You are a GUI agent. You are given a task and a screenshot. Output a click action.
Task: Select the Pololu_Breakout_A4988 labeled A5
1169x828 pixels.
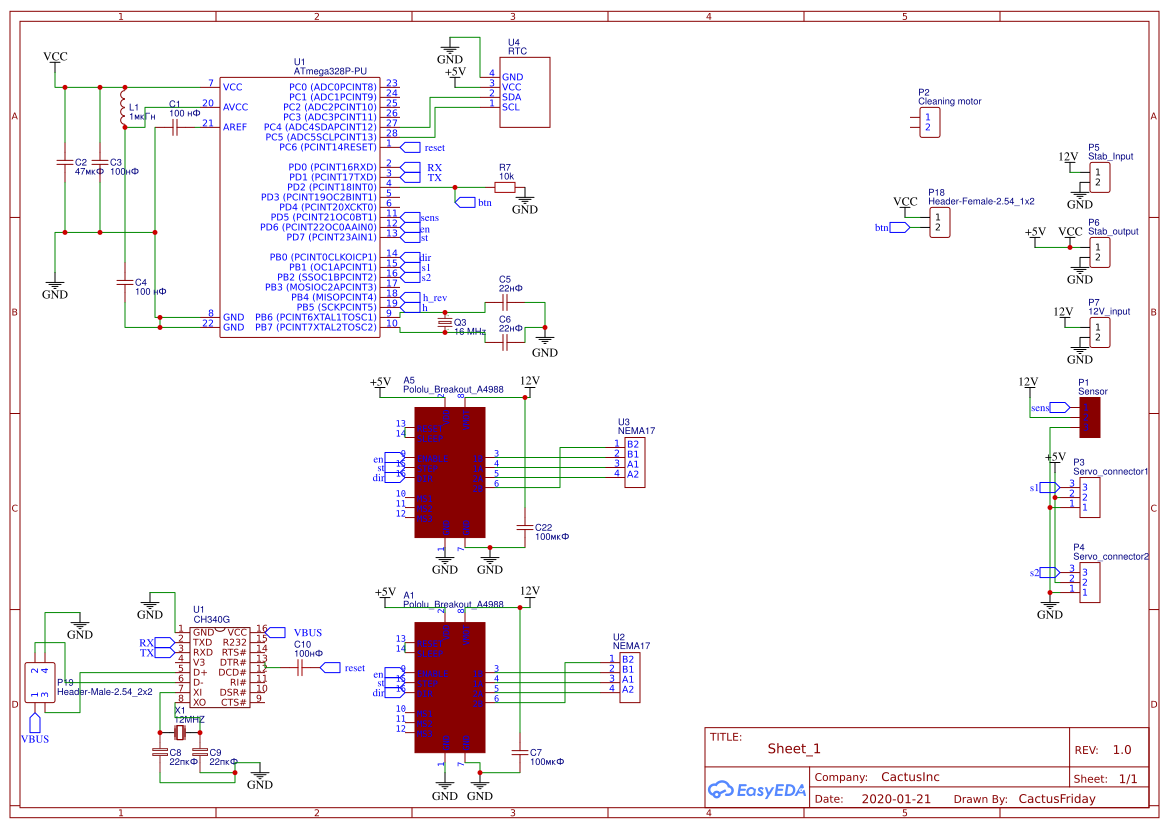[x=450, y=470]
